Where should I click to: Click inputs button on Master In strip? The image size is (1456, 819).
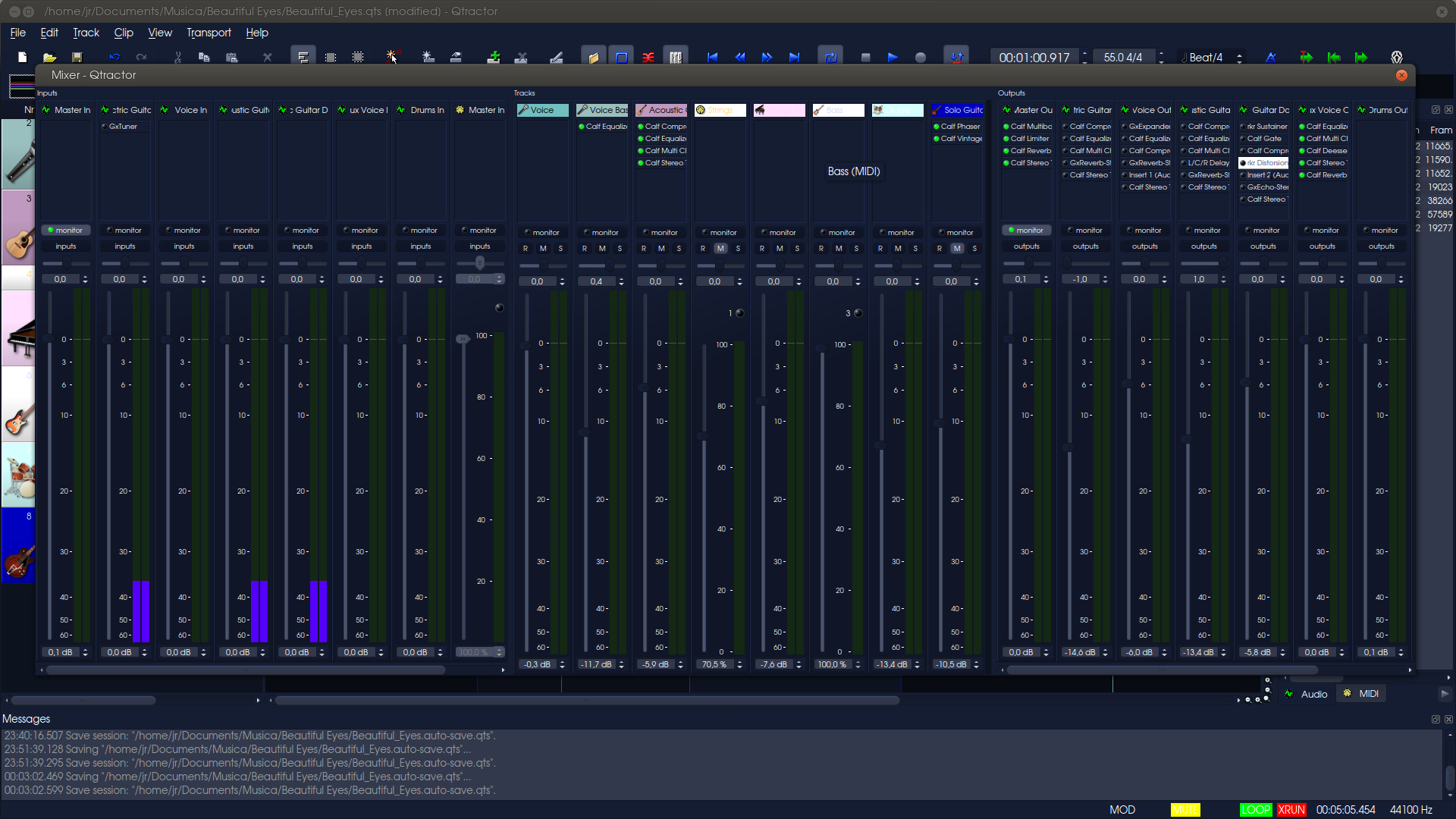(x=66, y=246)
